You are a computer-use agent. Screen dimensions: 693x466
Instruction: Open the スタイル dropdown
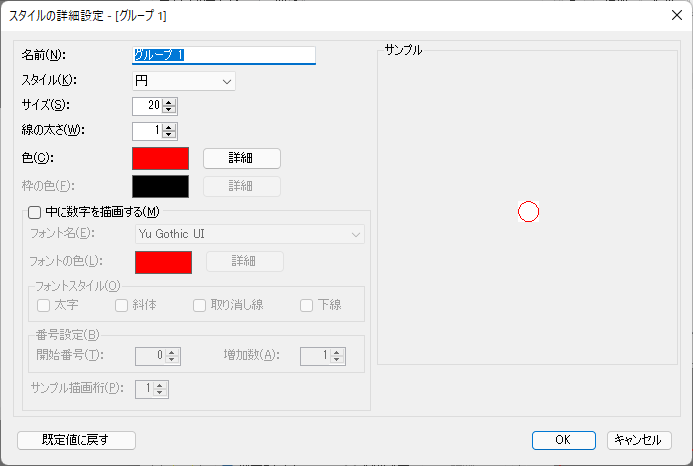184,81
